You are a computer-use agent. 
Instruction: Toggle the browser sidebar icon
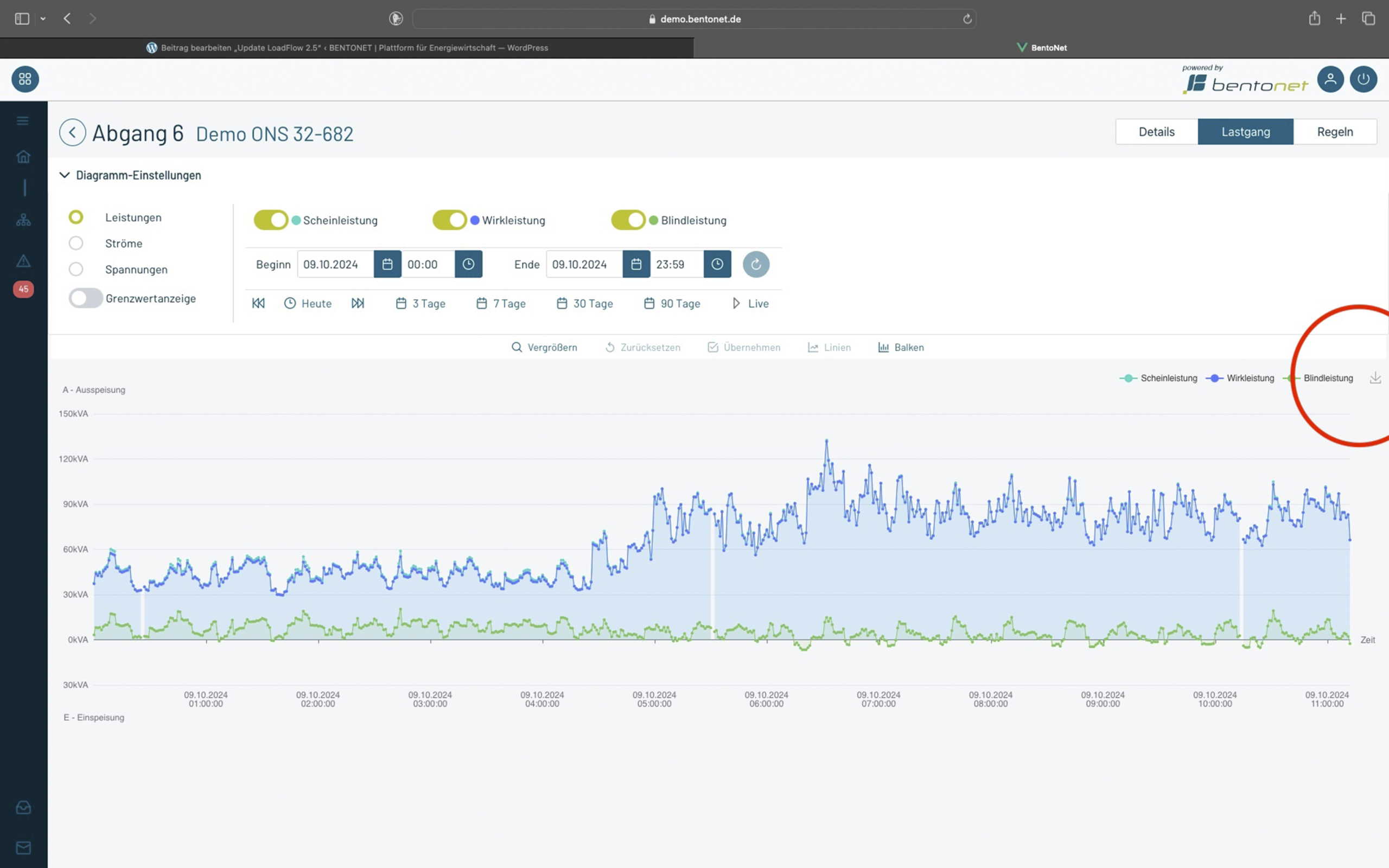click(x=22, y=19)
